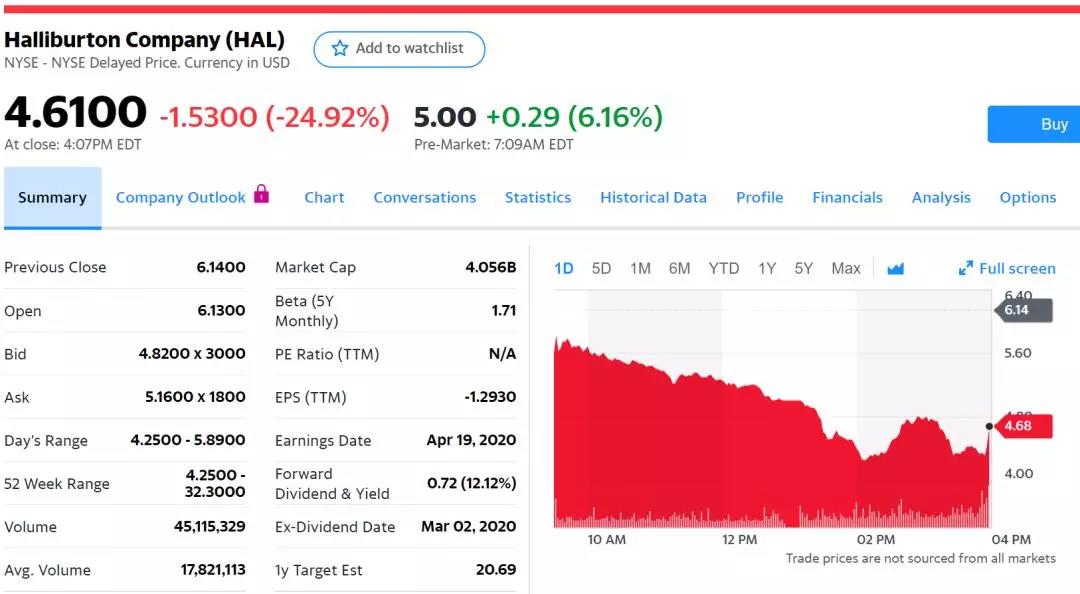Select the 5D chart range
This screenshot has height=594, width=1080.
[x=601, y=268]
